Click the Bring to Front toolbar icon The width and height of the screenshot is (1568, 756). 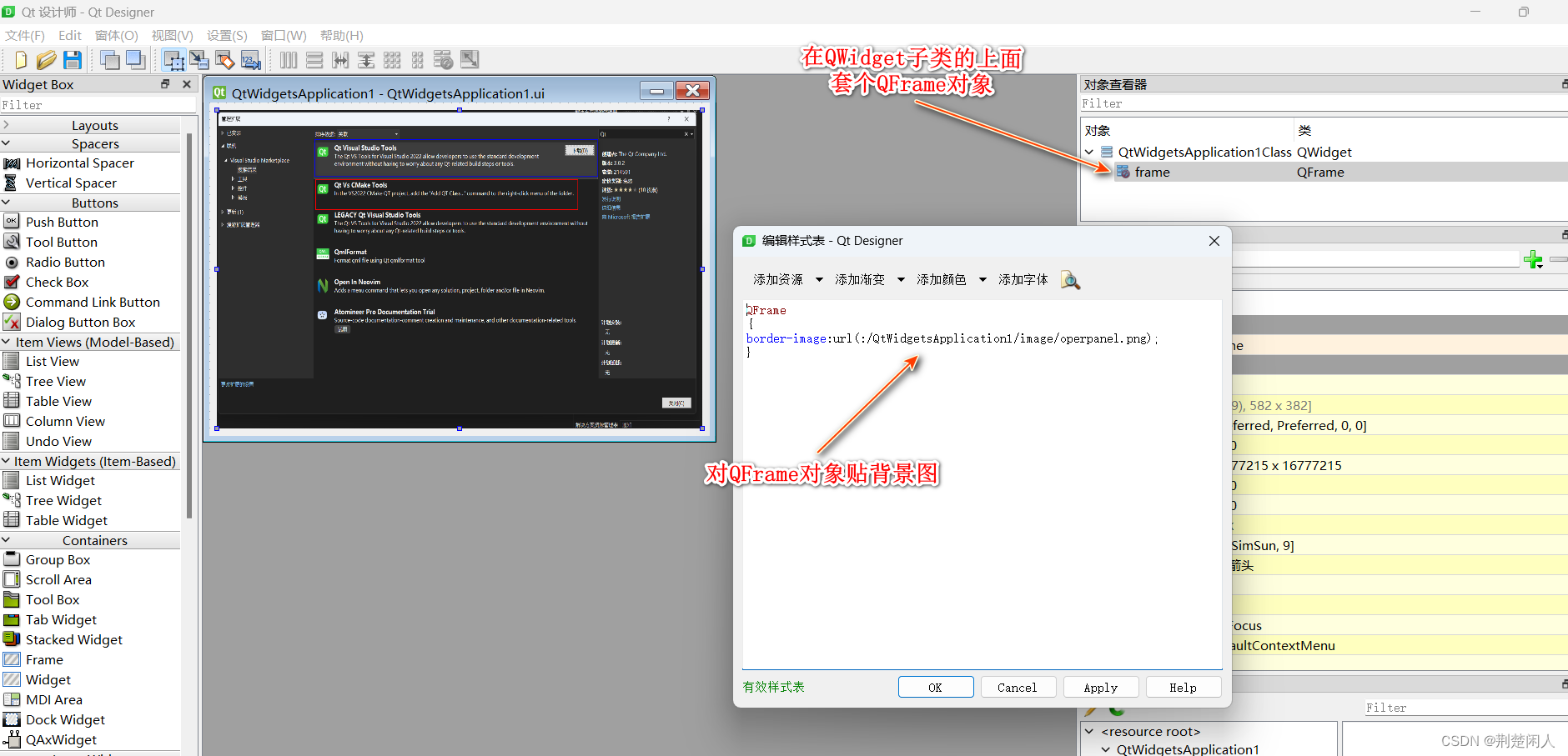[135, 60]
